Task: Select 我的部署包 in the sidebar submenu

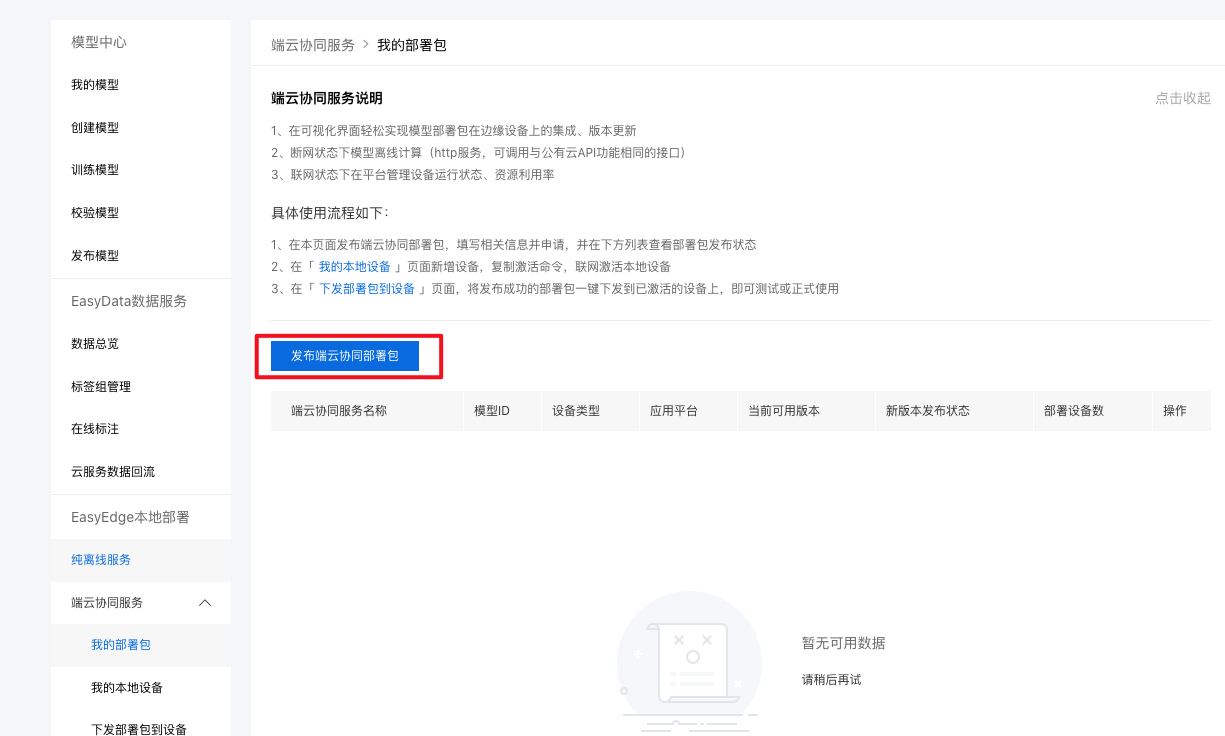Action: point(121,645)
